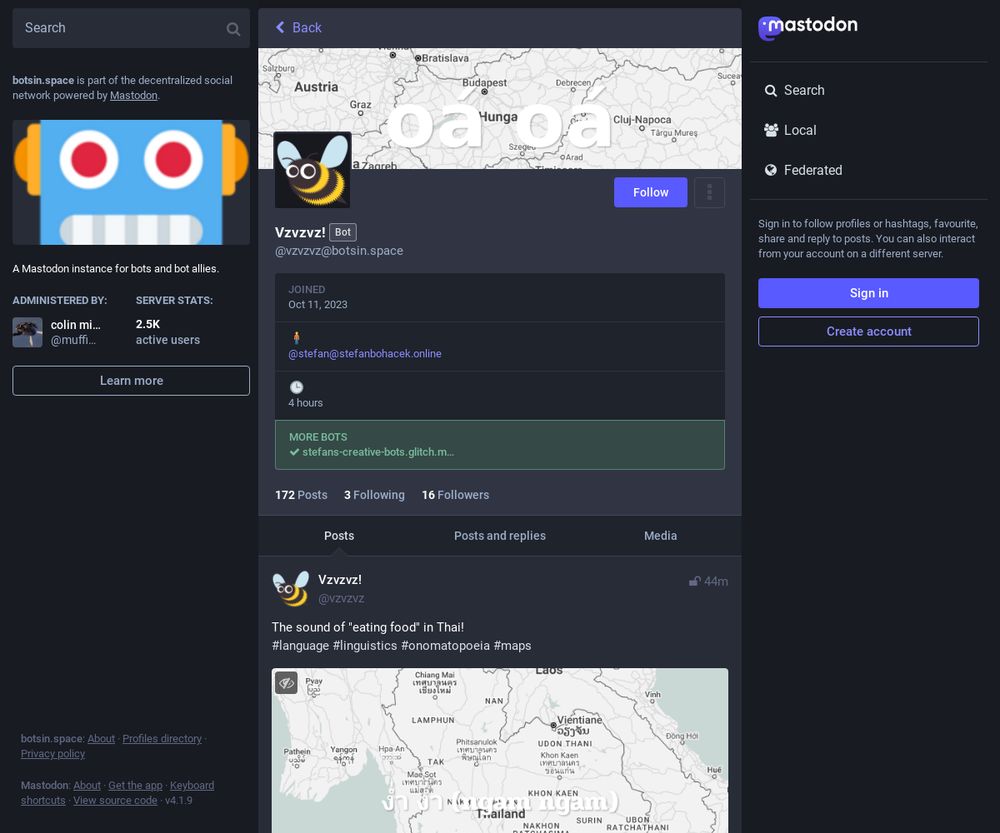The image size is (1000, 833).
Task: Open the #linguistics hashtag
Action: [365, 645]
